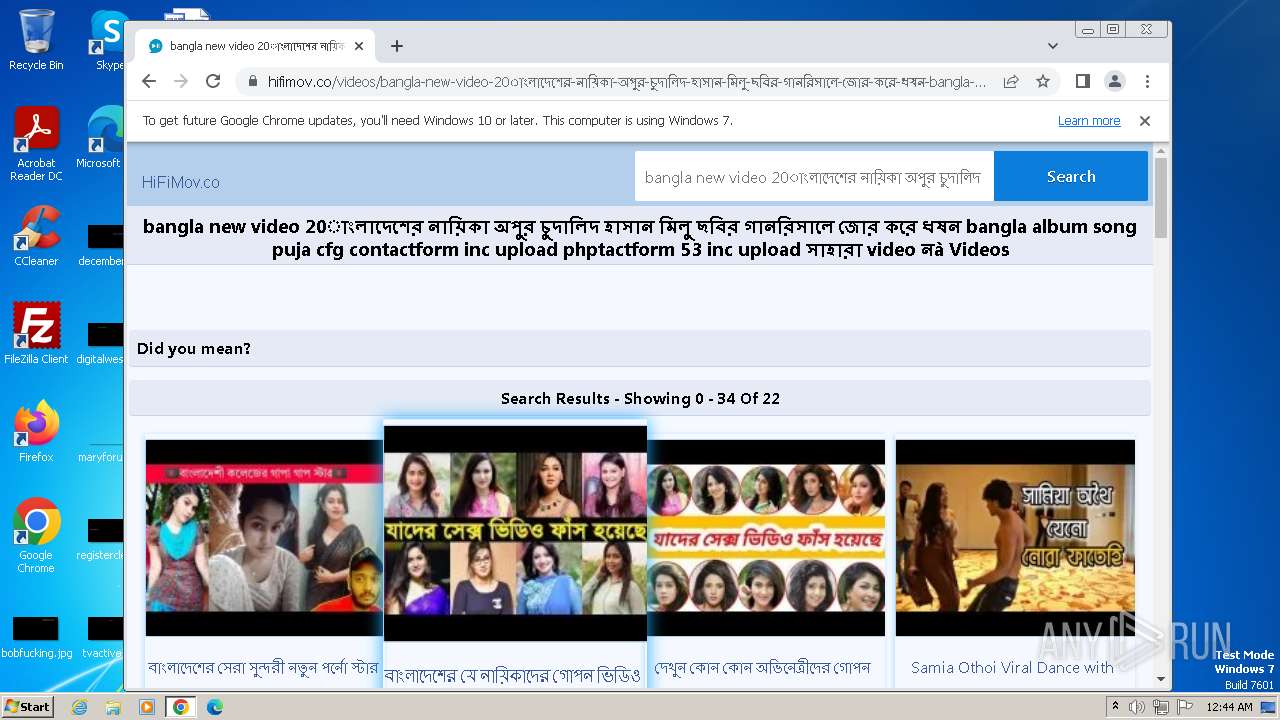Open Chrome profile avatar menu
This screenshot has width=1280, height=720.
pyautogui.click(x=1114, y=81)
